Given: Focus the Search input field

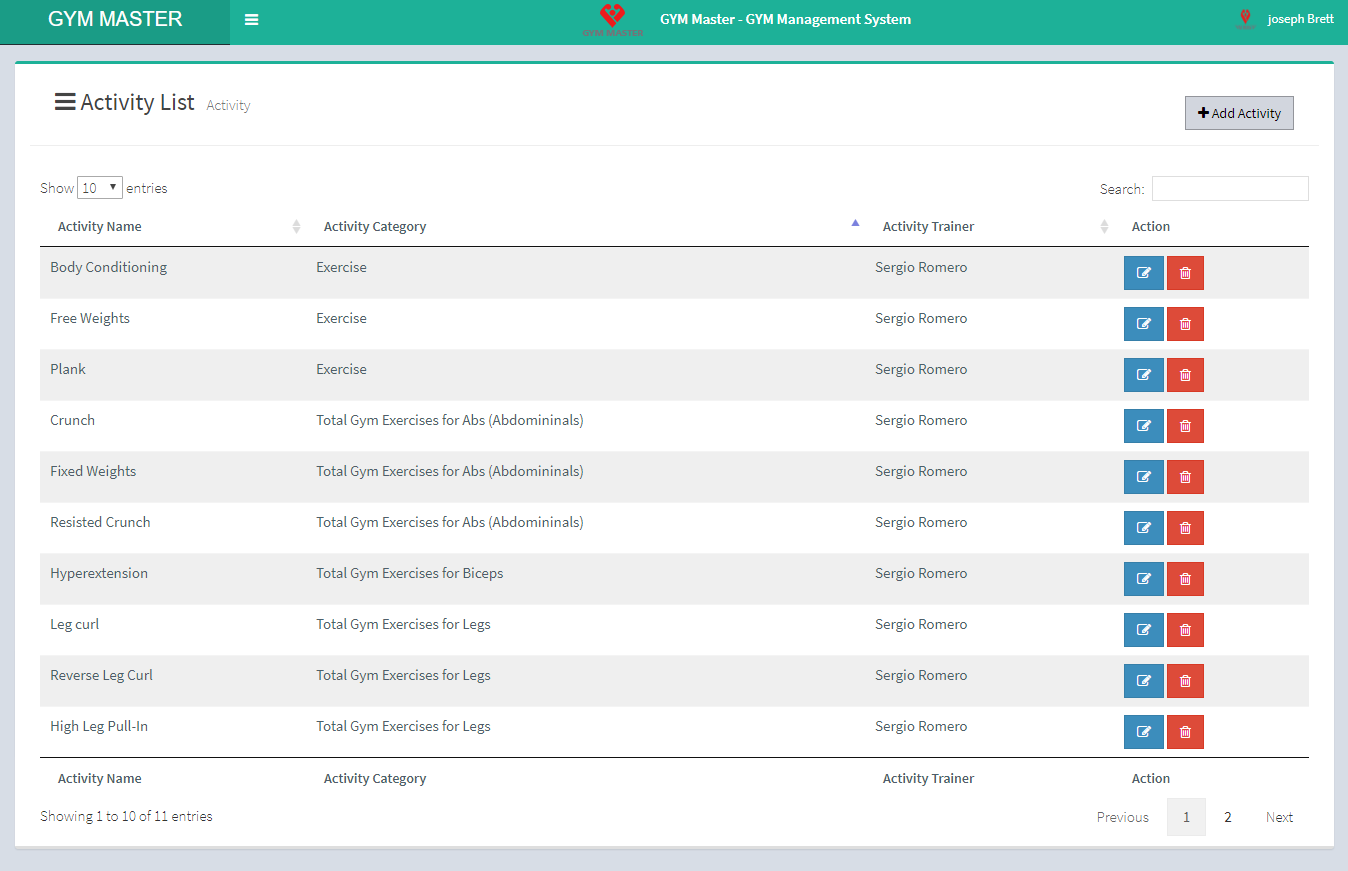Looking at the screenshot, I should tap(1229, 188).
